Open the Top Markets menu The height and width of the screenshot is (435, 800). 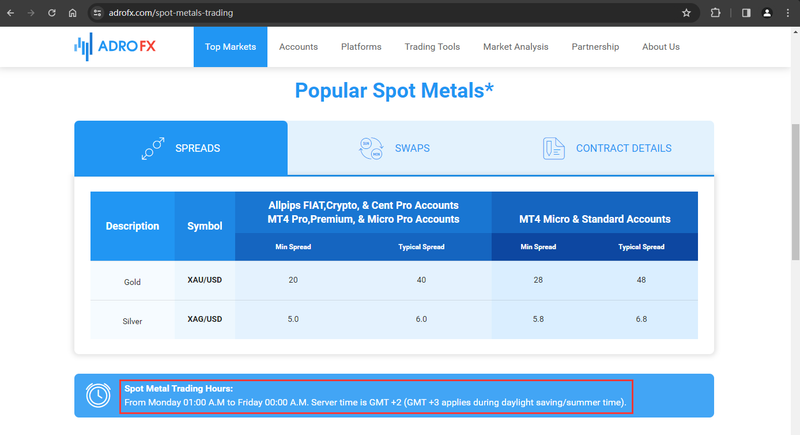[230, 46]
